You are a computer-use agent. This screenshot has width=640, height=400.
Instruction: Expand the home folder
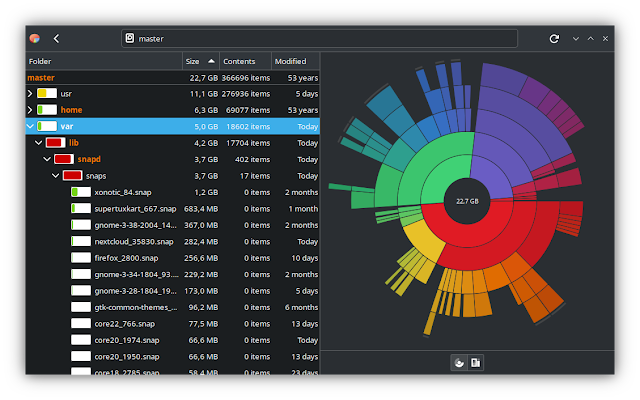coord(30,110)
